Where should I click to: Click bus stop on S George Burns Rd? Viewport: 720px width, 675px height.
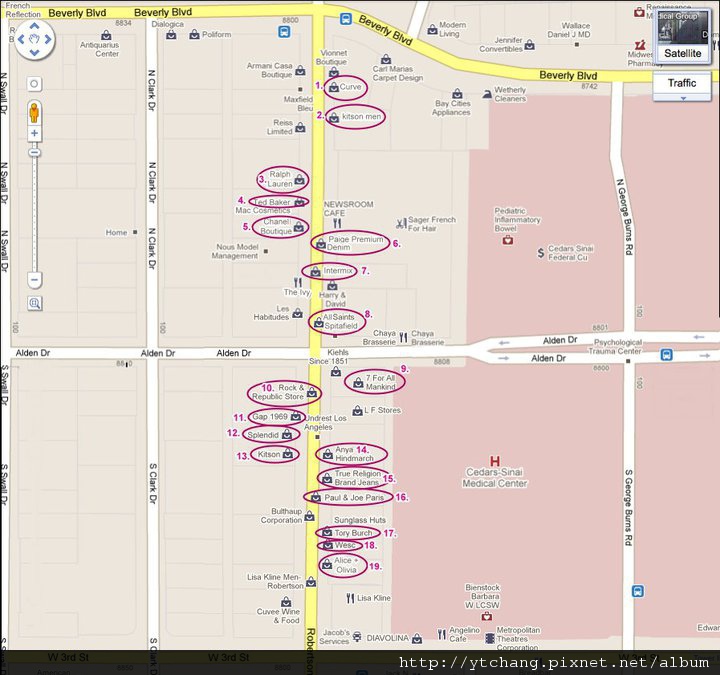[637, 591]
